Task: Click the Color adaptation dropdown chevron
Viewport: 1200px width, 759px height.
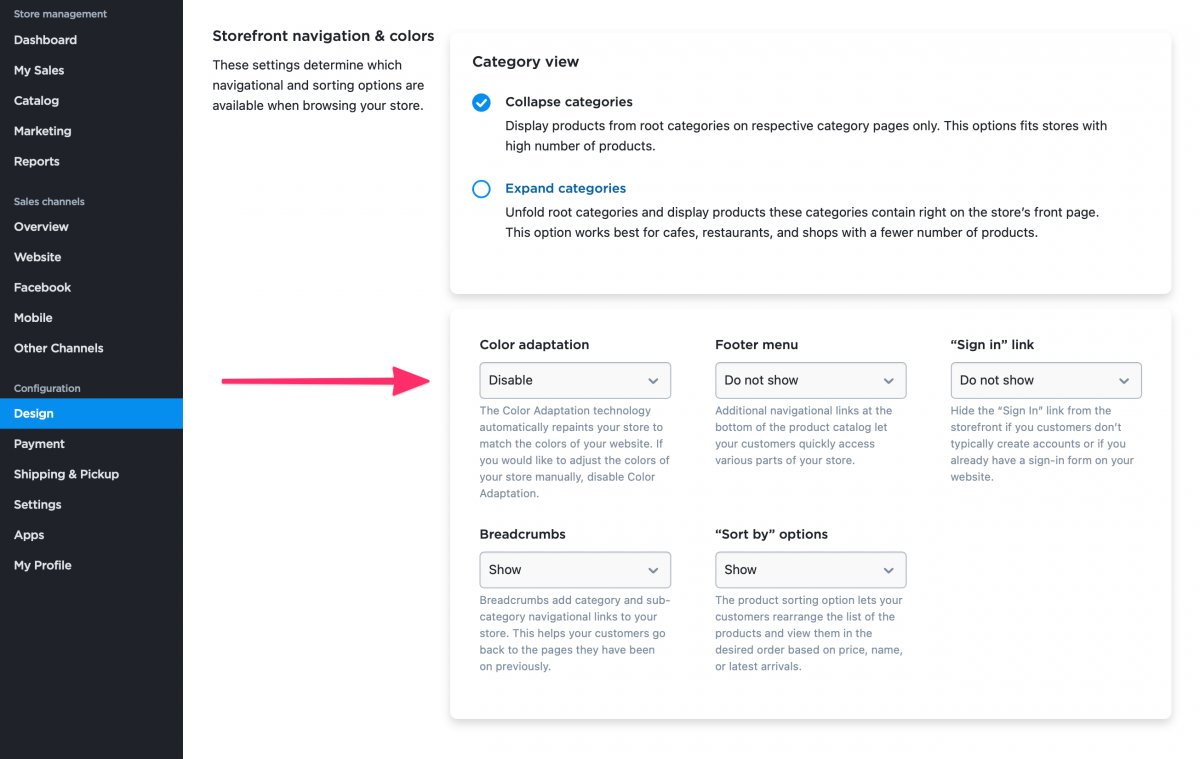Action: (653, 381)
